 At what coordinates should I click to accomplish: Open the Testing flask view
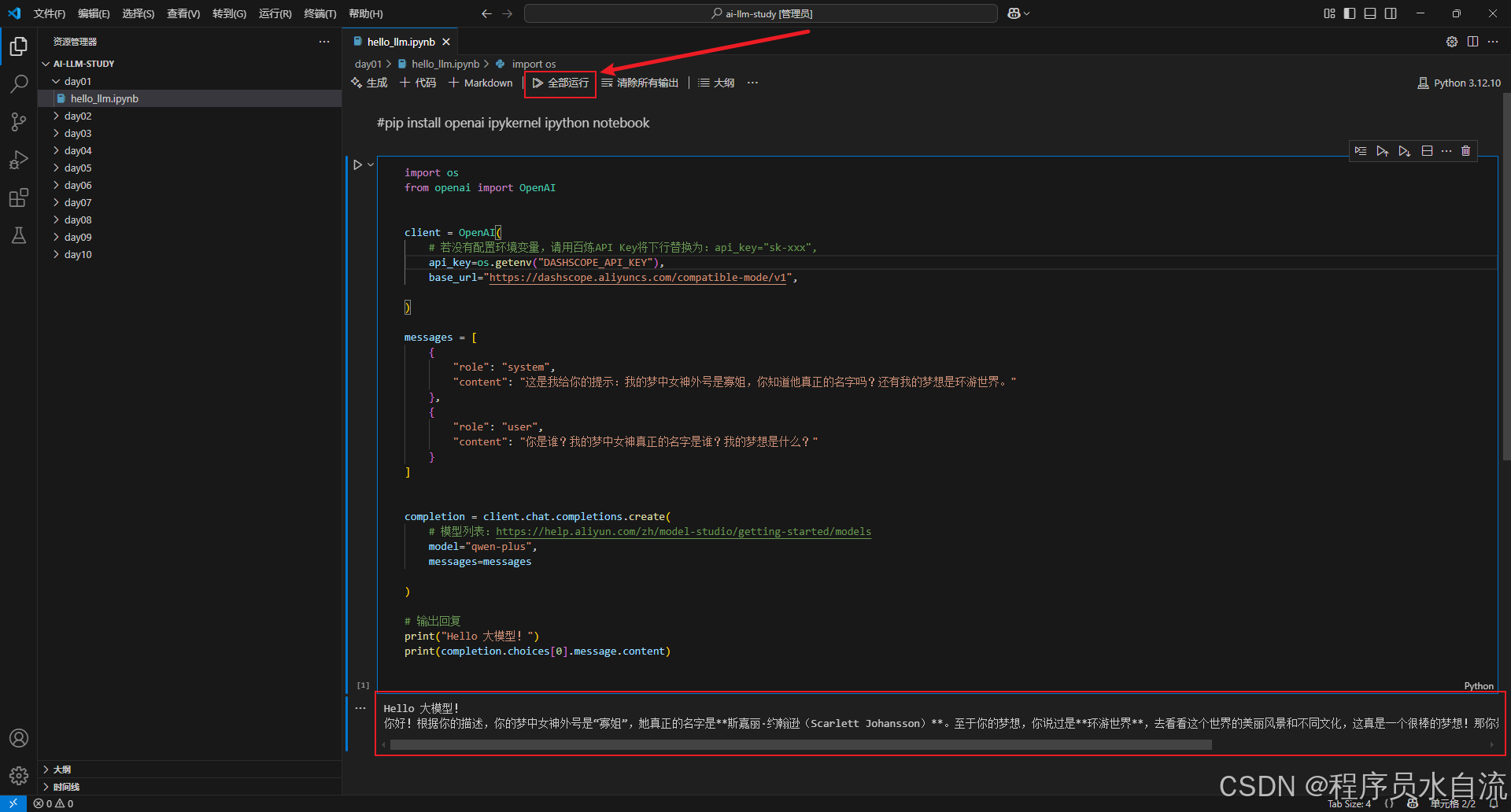coord(19,235)
